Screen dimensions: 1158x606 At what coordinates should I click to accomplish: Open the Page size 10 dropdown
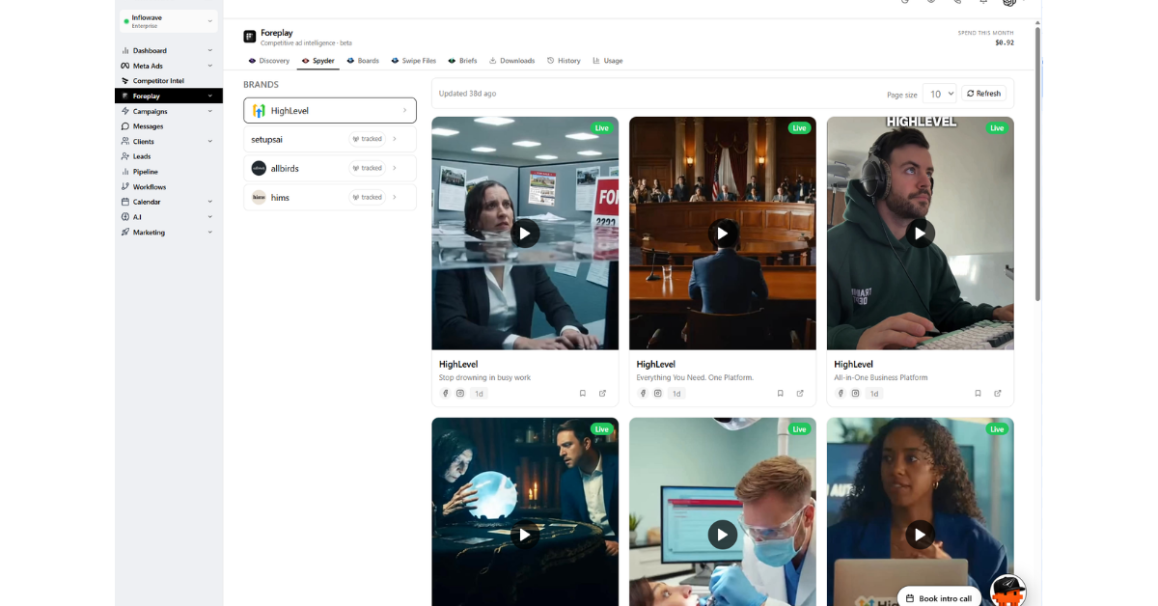939,94
